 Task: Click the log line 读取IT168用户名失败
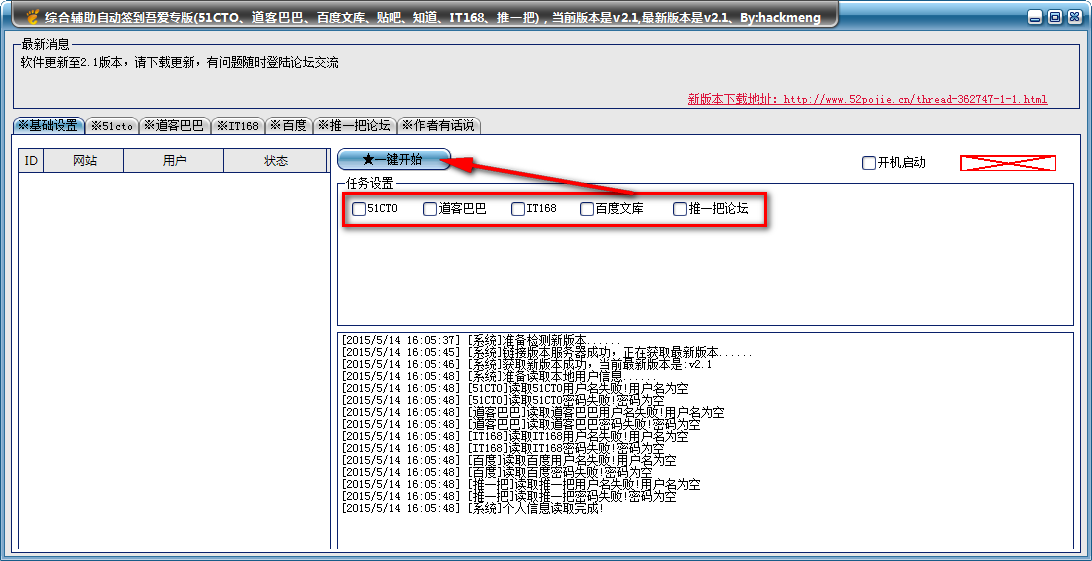515,436
